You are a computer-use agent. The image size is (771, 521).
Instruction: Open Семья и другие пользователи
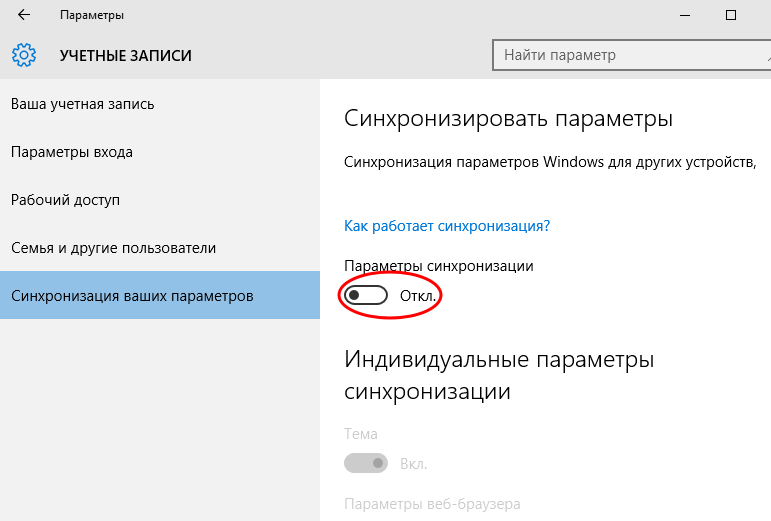click(x=160, y=248)
